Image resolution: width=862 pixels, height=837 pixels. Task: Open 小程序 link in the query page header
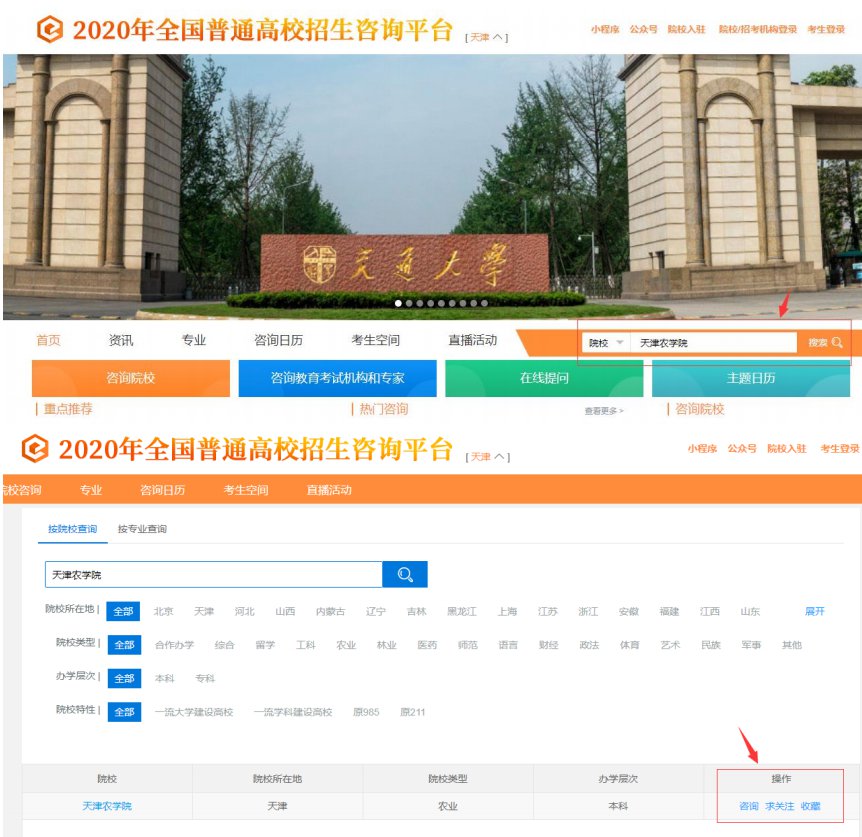tap(702, 448)
